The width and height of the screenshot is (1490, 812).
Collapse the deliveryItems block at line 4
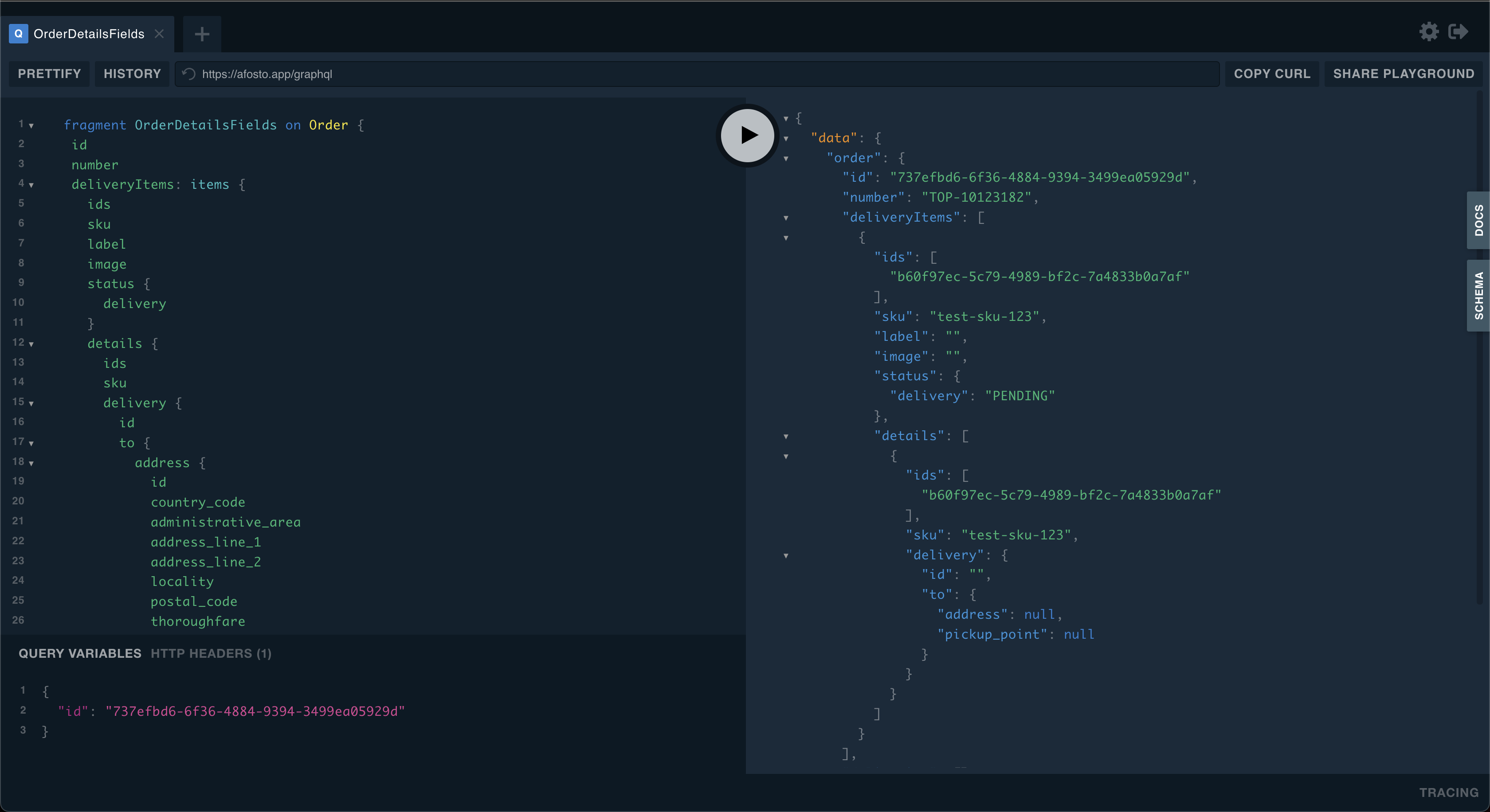[31, 185]
